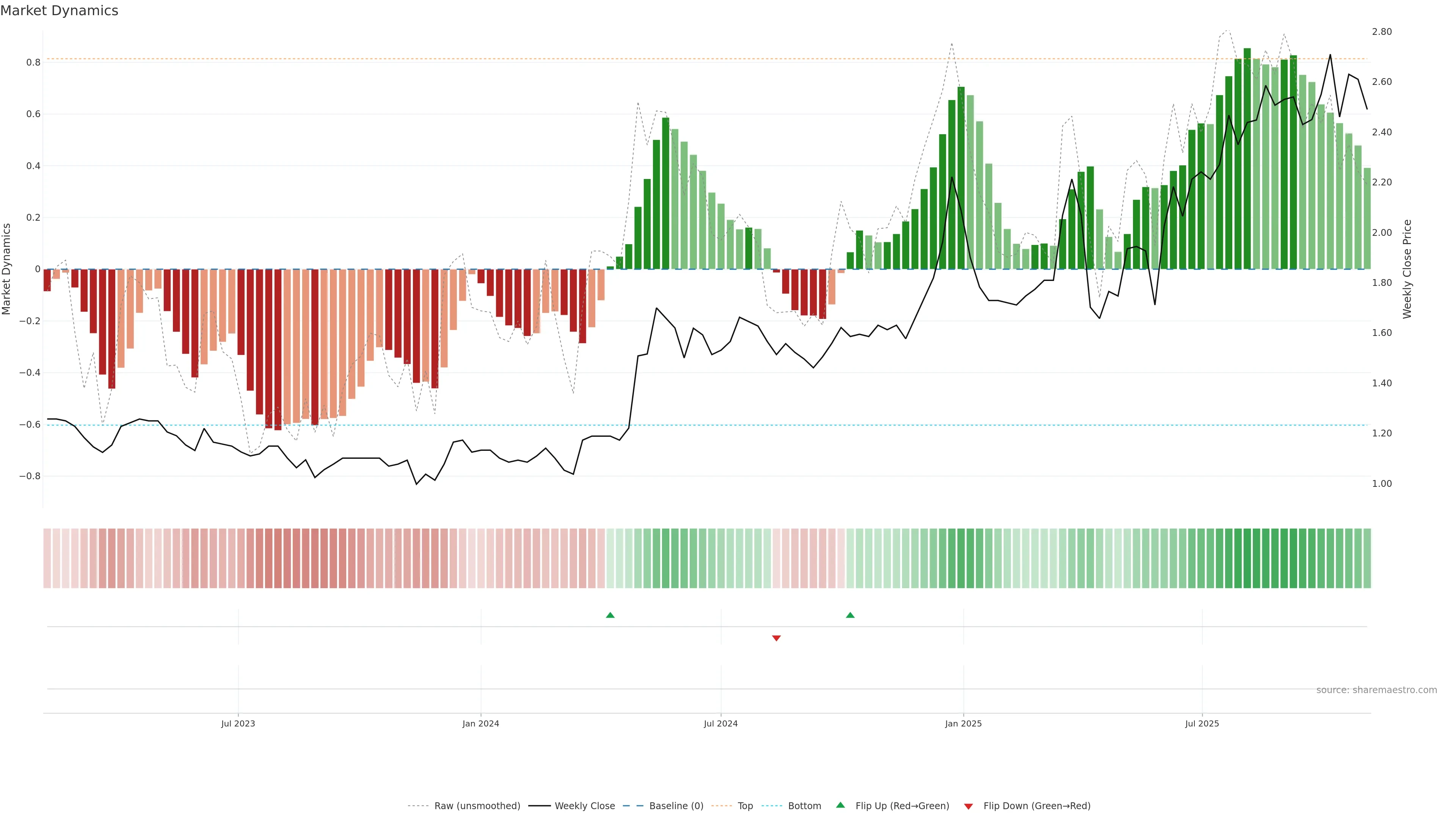Toggle Raw (unsmoothed) legend entry
1456x819 pixels.
(x=477, y=806)
